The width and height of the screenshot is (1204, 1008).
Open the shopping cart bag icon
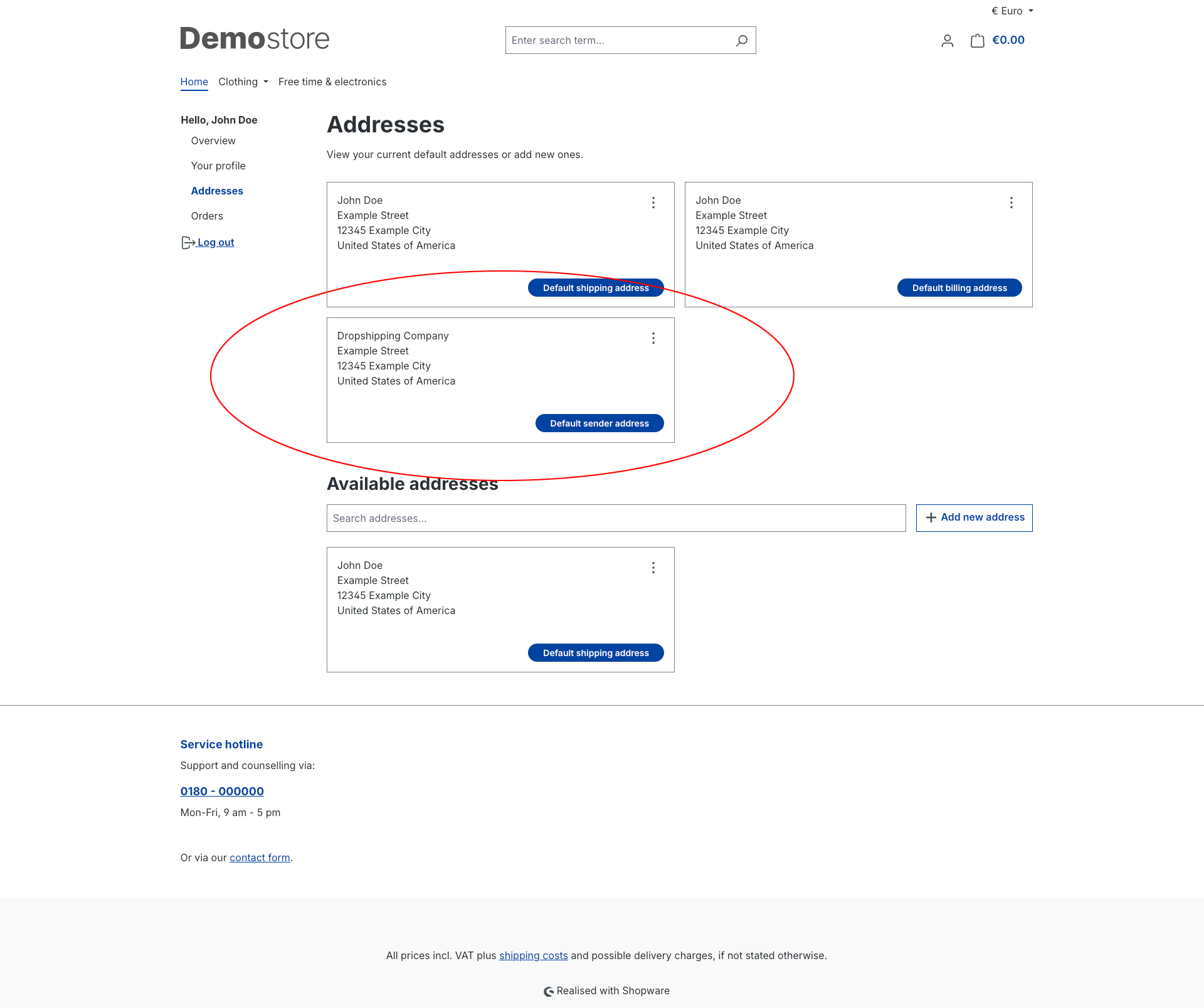[977, 41]
